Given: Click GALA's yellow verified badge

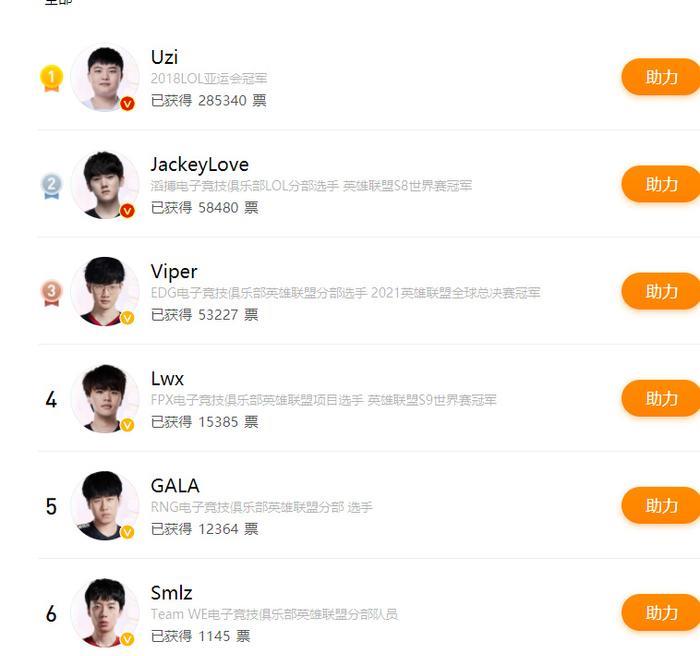Looking at the screenshot, I should click(127, 532).
